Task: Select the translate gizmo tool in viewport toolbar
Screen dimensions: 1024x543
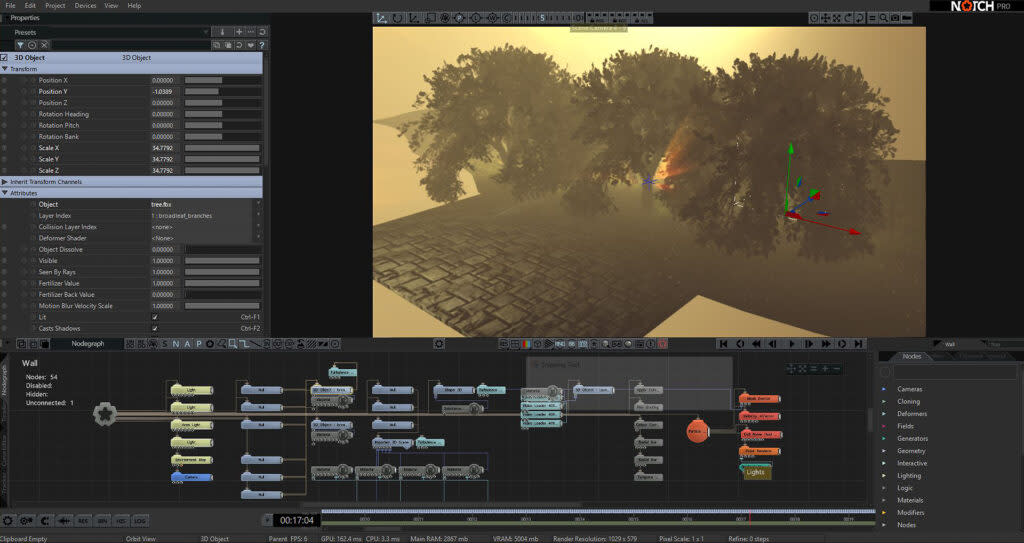Action: click(x=381, y=18)
